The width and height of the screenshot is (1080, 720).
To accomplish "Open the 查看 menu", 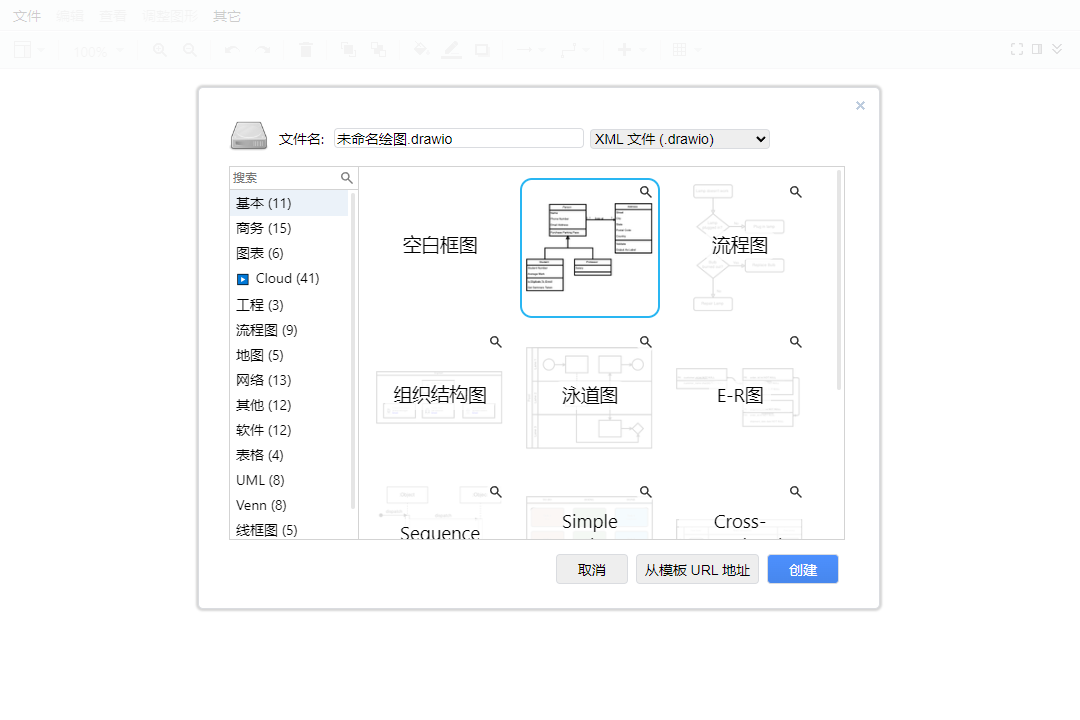I will (x=112, y=16).
